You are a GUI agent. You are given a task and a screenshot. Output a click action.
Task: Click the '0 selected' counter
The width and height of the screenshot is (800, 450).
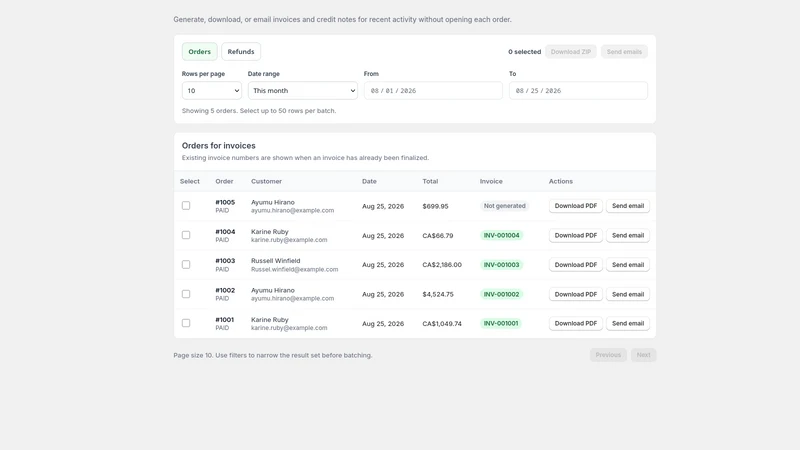(x=524, y=52)
